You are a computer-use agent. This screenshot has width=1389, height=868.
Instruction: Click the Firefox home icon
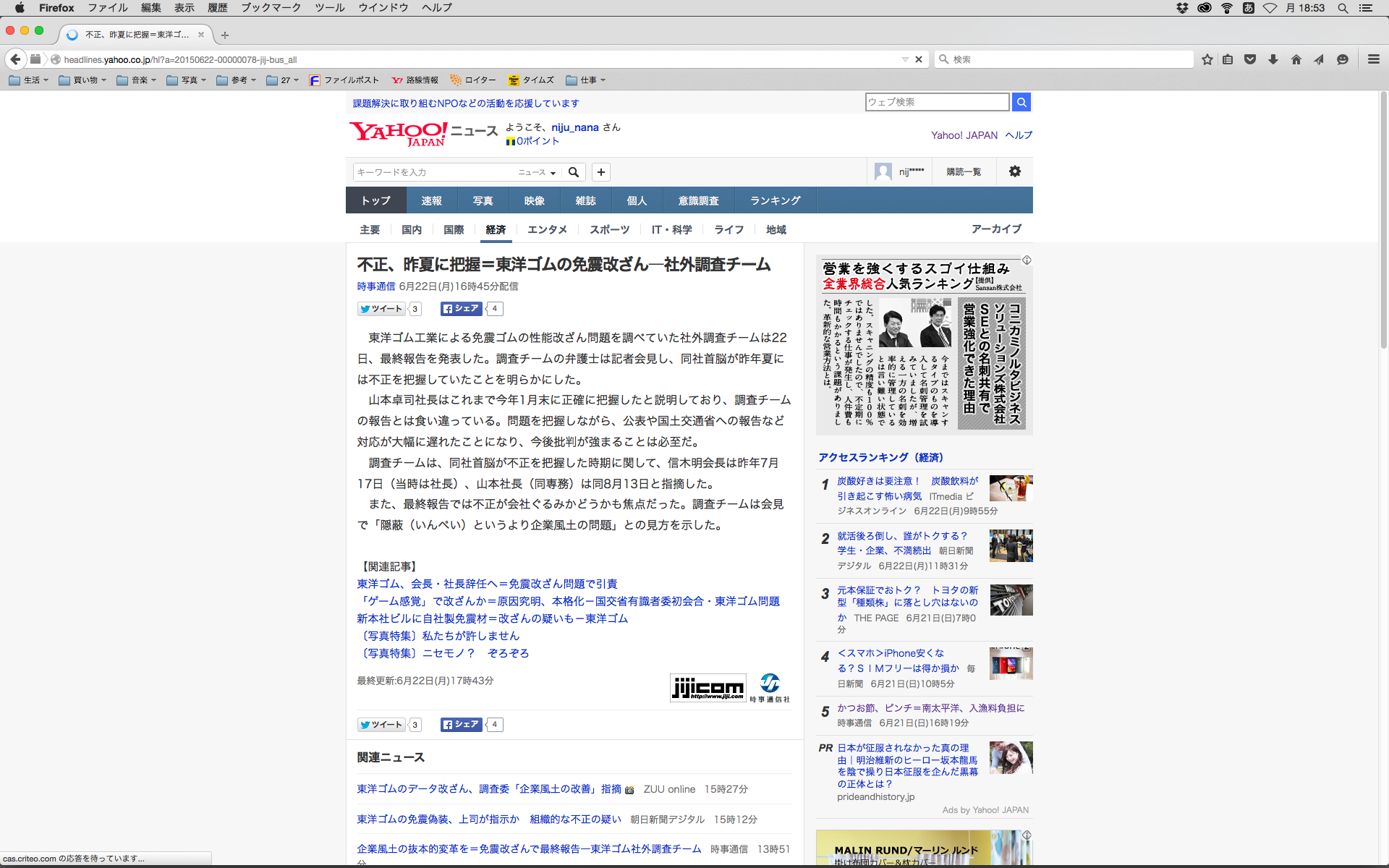coord(1296,59)
